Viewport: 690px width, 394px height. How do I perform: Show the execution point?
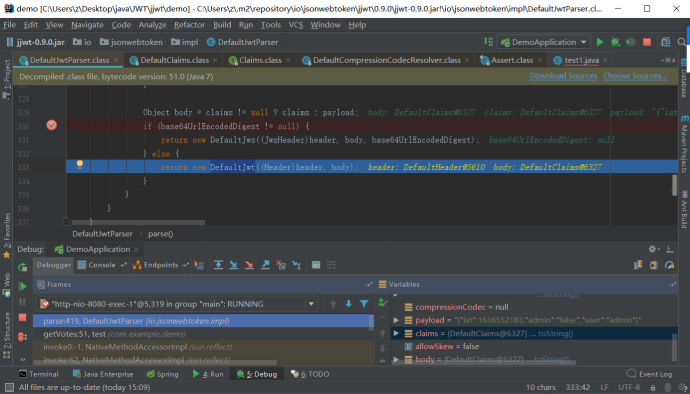(x=199, y=265)
